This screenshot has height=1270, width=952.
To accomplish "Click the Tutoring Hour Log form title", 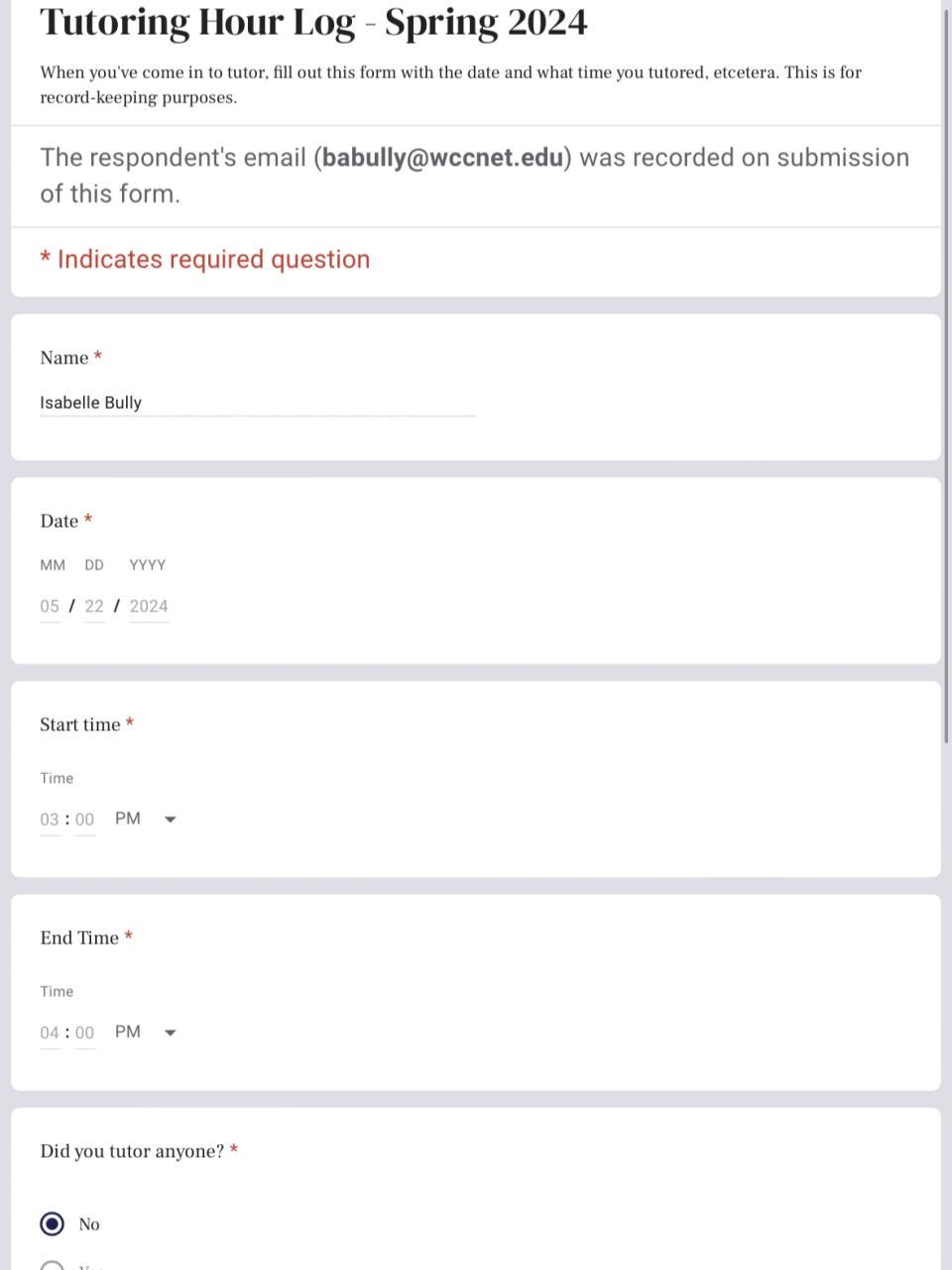I will [313, 22].
